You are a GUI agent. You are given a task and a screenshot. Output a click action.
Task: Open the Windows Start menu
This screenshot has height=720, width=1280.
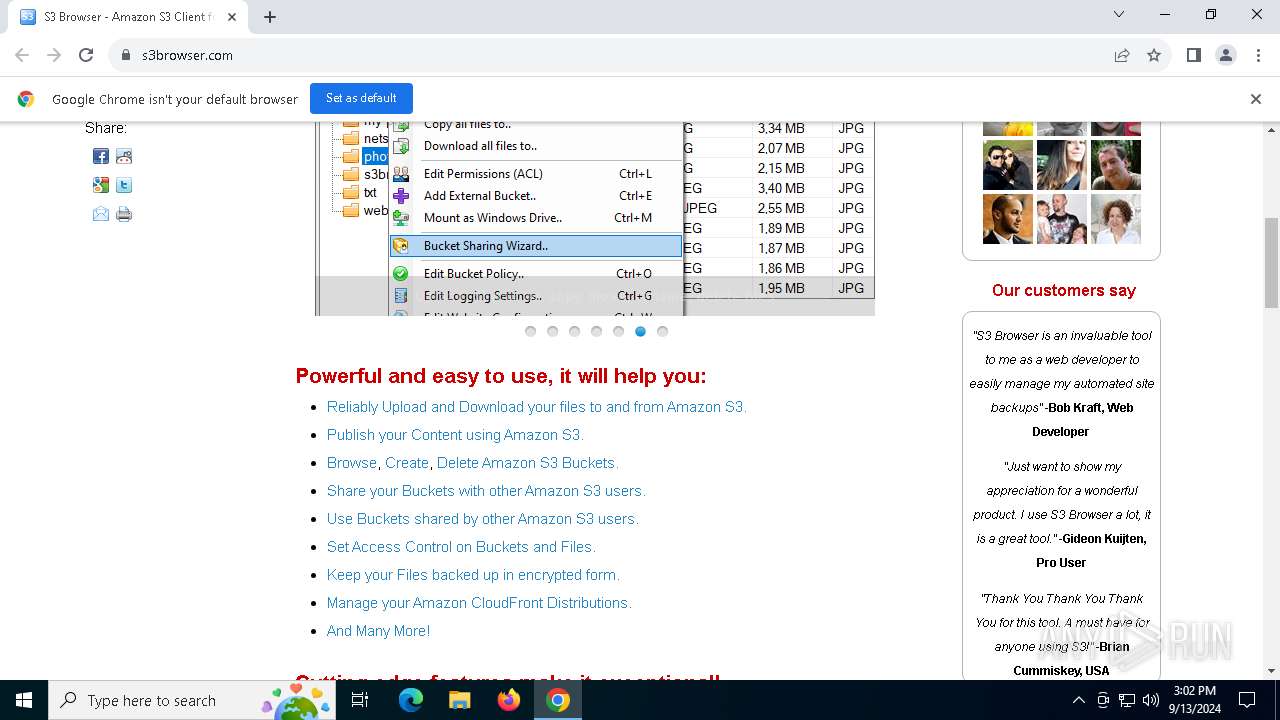tap(24, 700)
